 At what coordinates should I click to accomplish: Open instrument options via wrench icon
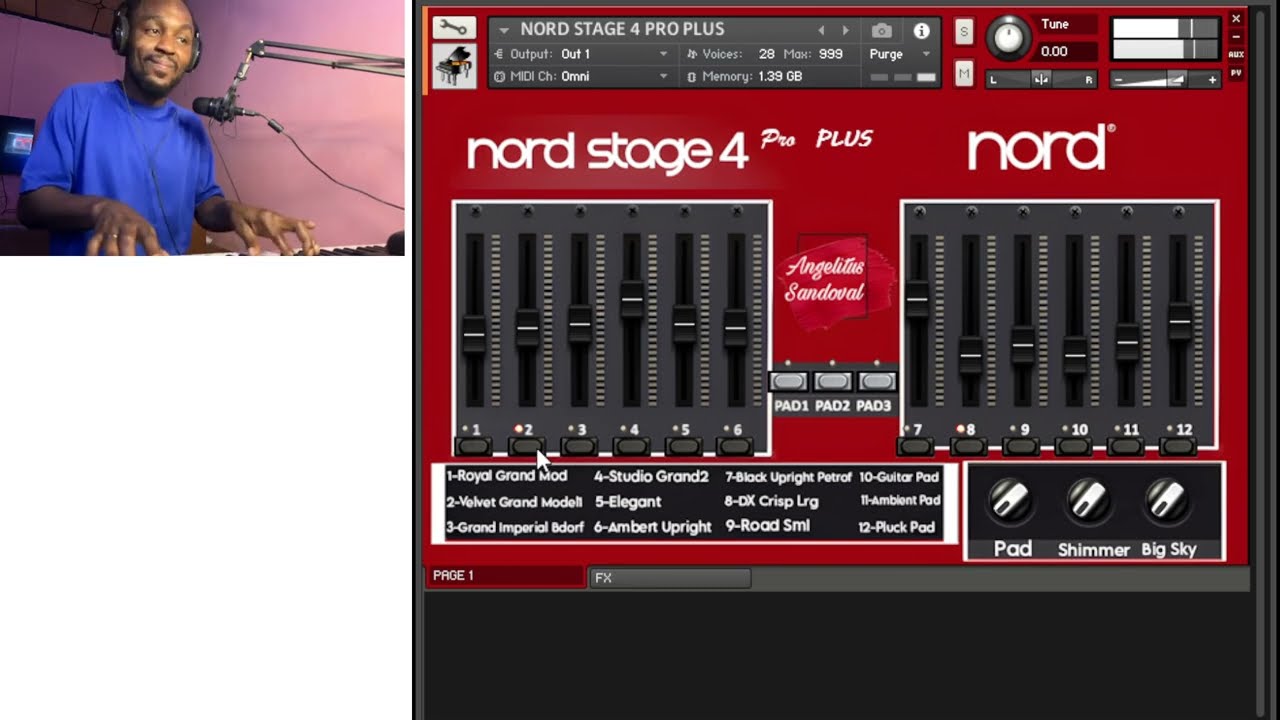454,28
